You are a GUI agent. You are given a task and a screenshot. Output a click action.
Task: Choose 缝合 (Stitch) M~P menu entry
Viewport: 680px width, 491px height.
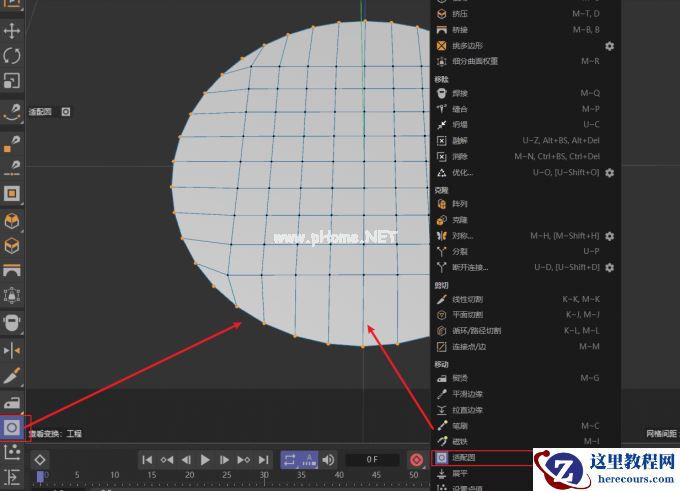click(525, 109)
